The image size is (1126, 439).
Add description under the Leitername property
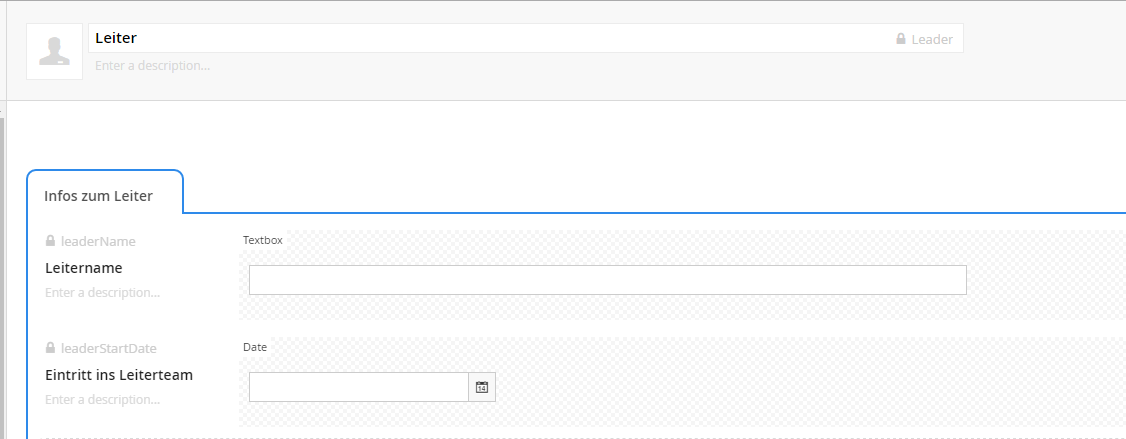point(103,292)
